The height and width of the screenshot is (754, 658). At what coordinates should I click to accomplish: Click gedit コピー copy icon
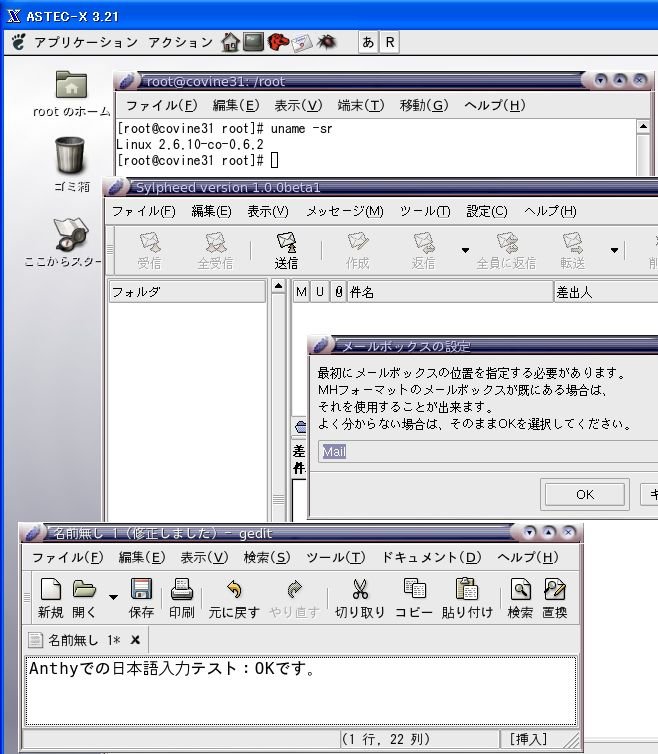[x=414, y=598]
